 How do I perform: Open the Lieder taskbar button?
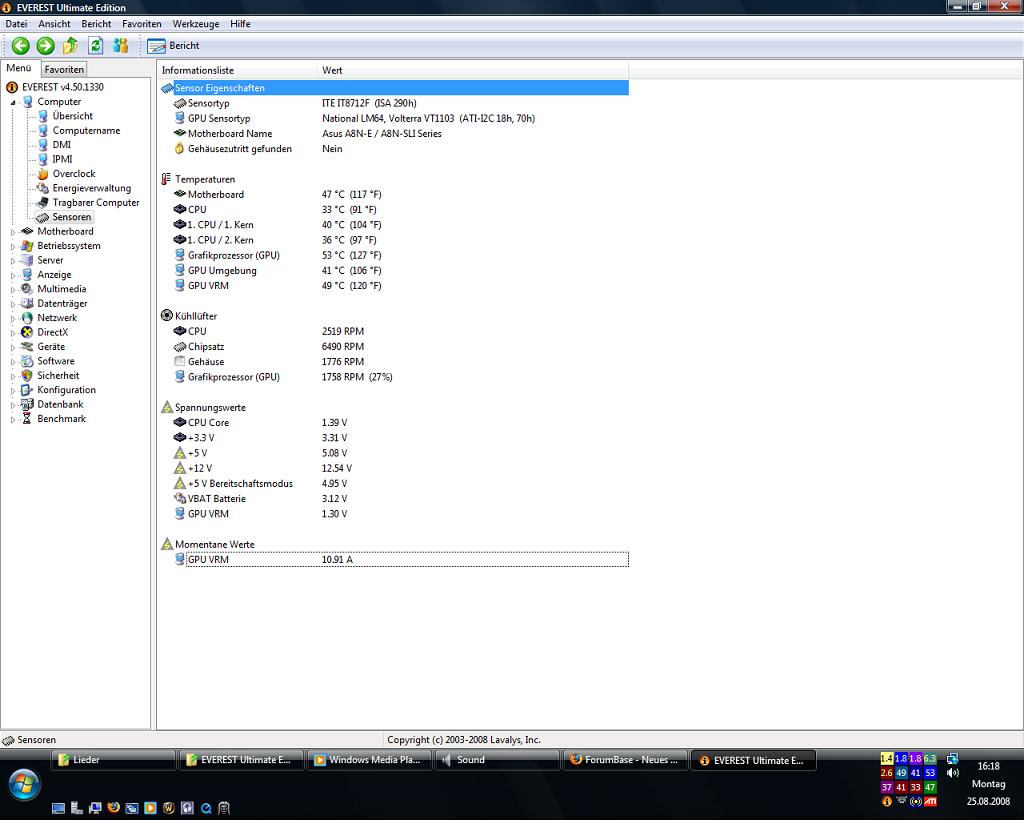pyautogui.click(x=114, y=760)
